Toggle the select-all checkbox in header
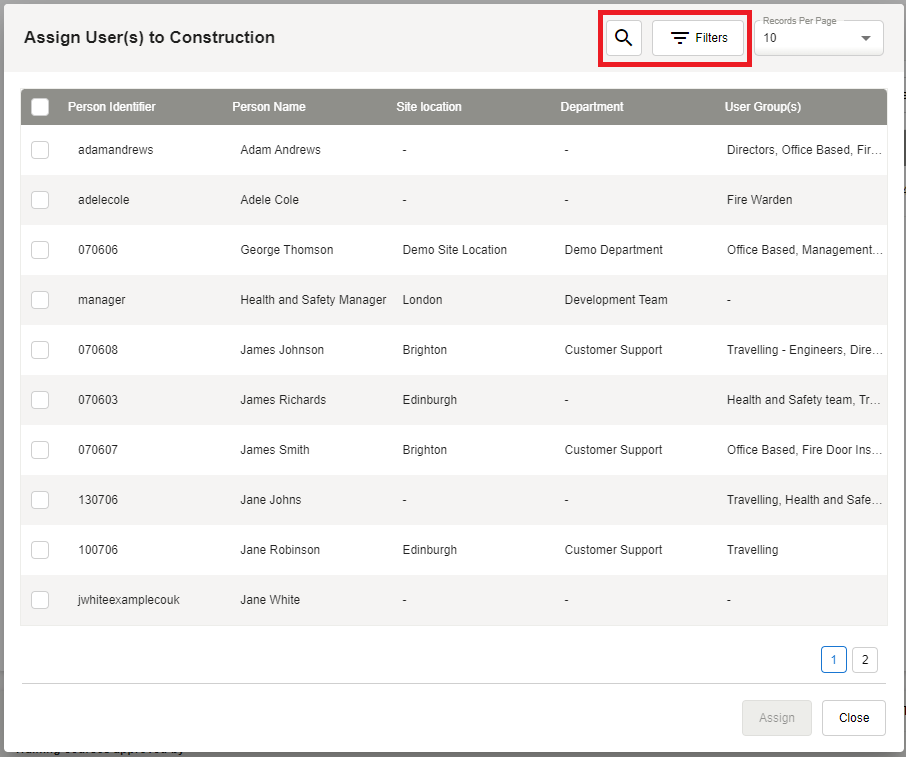The width and height of the screenshot is (906, 757). pos(40,107)
